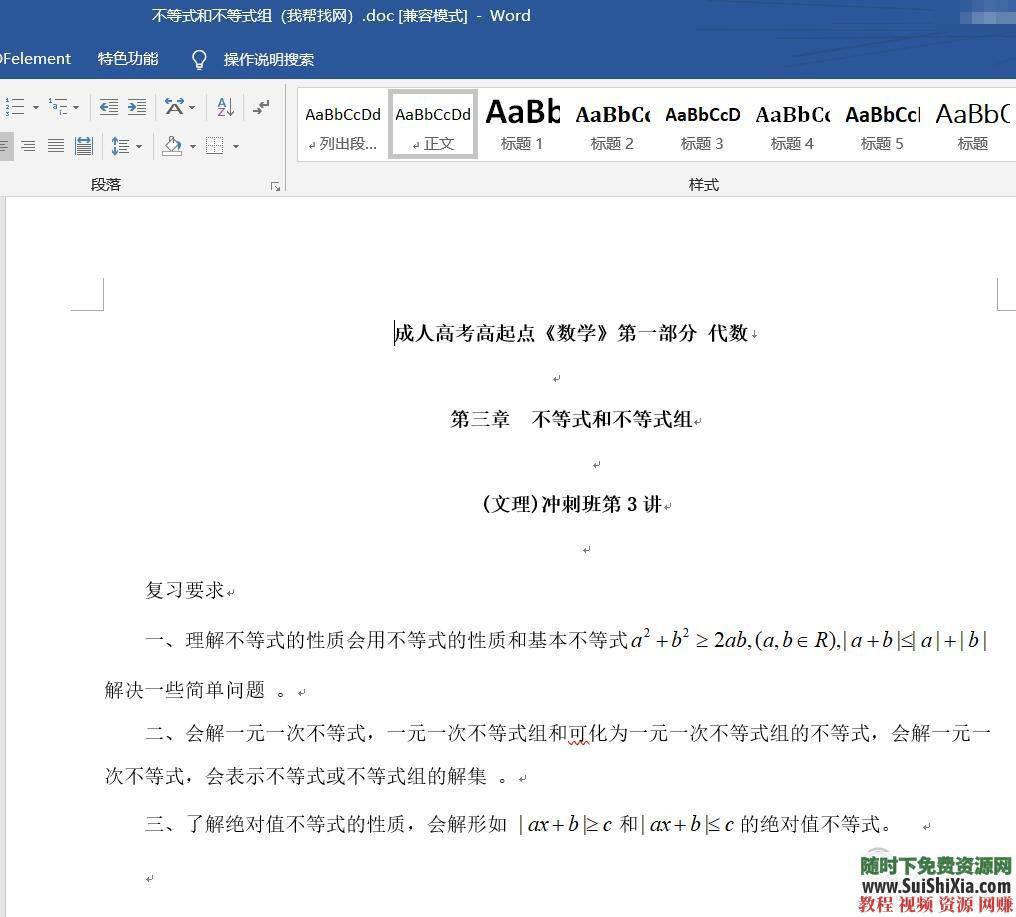Toggle left alignment for the paragraph
The width and height of the screenshot is (1016, 917).
4,145
